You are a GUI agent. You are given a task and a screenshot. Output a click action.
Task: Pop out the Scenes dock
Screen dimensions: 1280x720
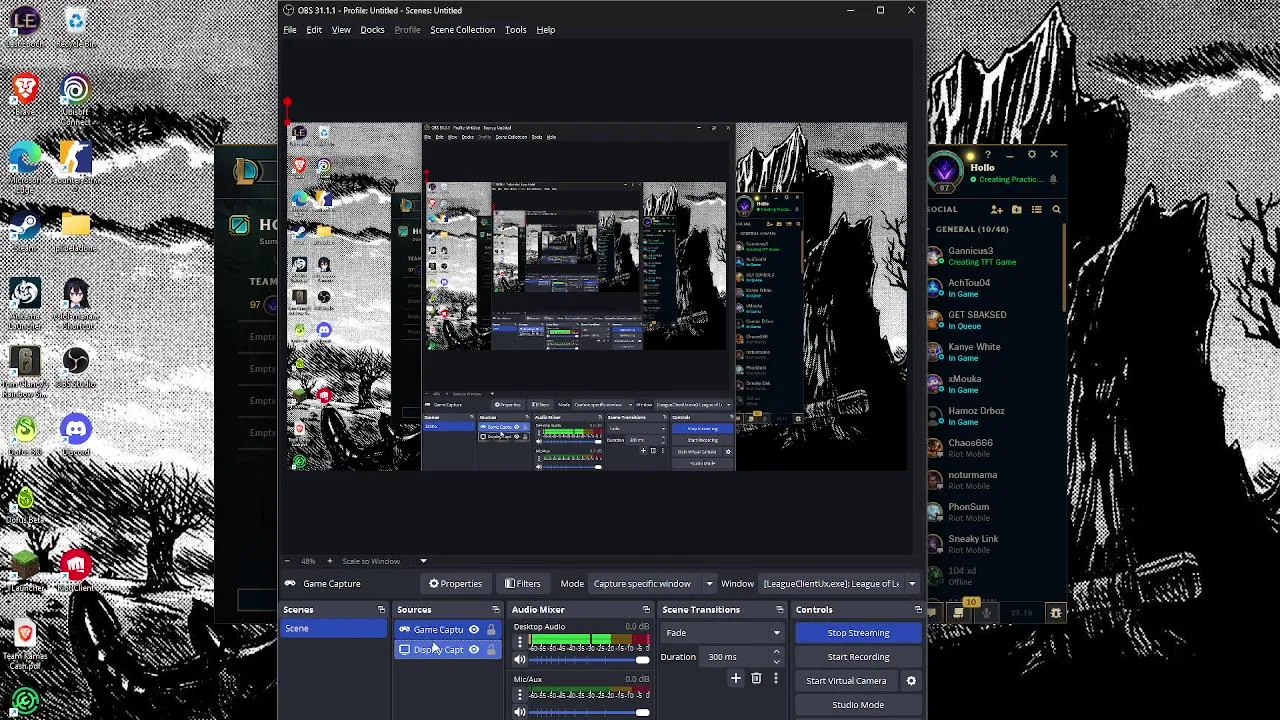click(381, 610)
